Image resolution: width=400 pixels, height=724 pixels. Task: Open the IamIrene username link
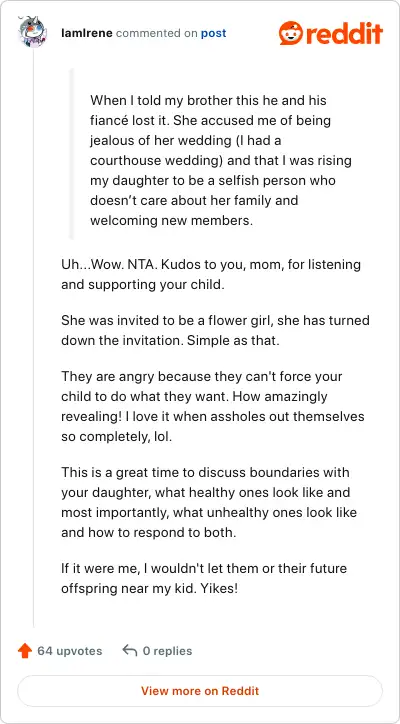(x=87, y=33)
